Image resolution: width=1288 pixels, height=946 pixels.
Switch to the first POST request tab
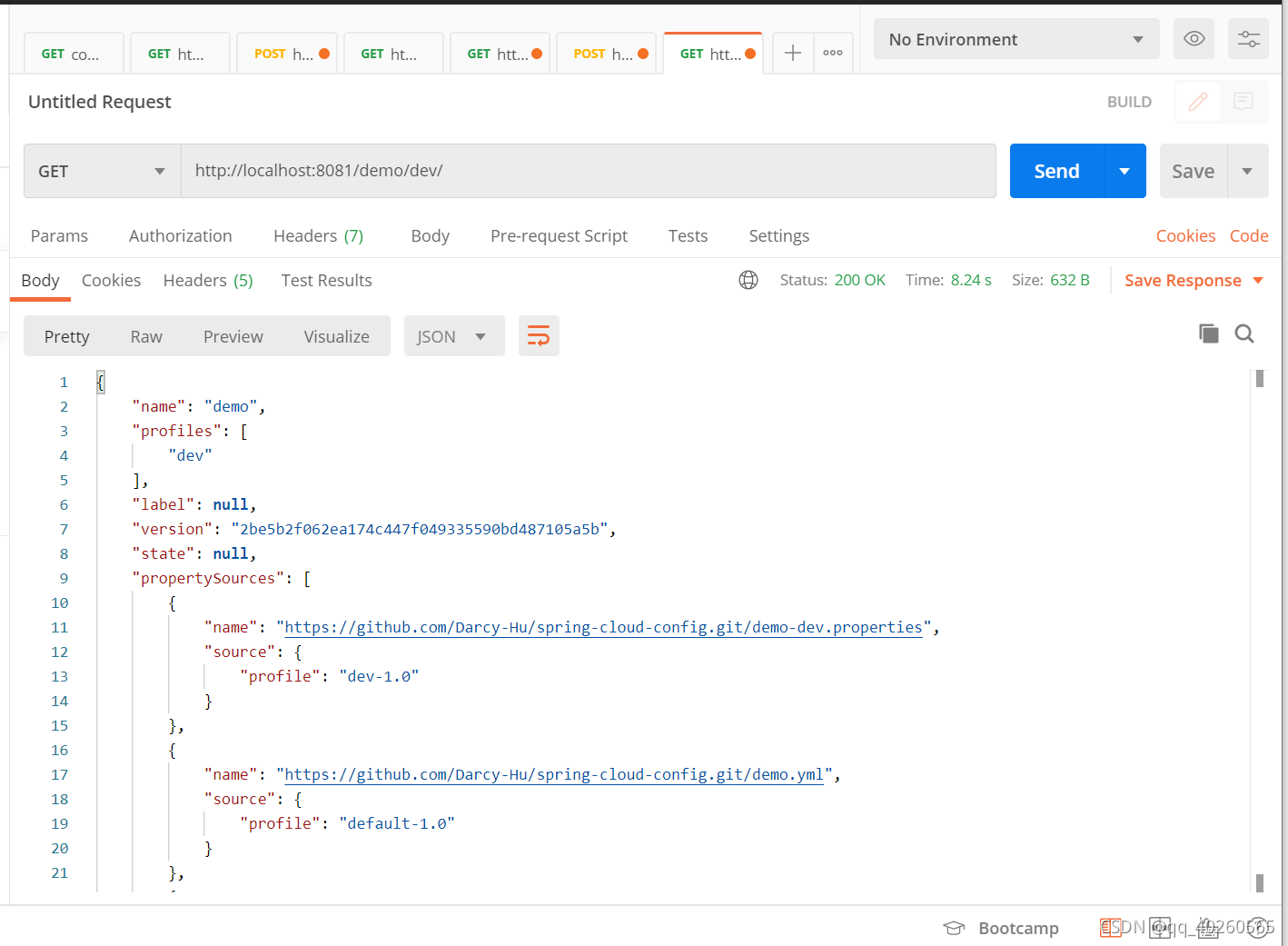coord(286,54)
